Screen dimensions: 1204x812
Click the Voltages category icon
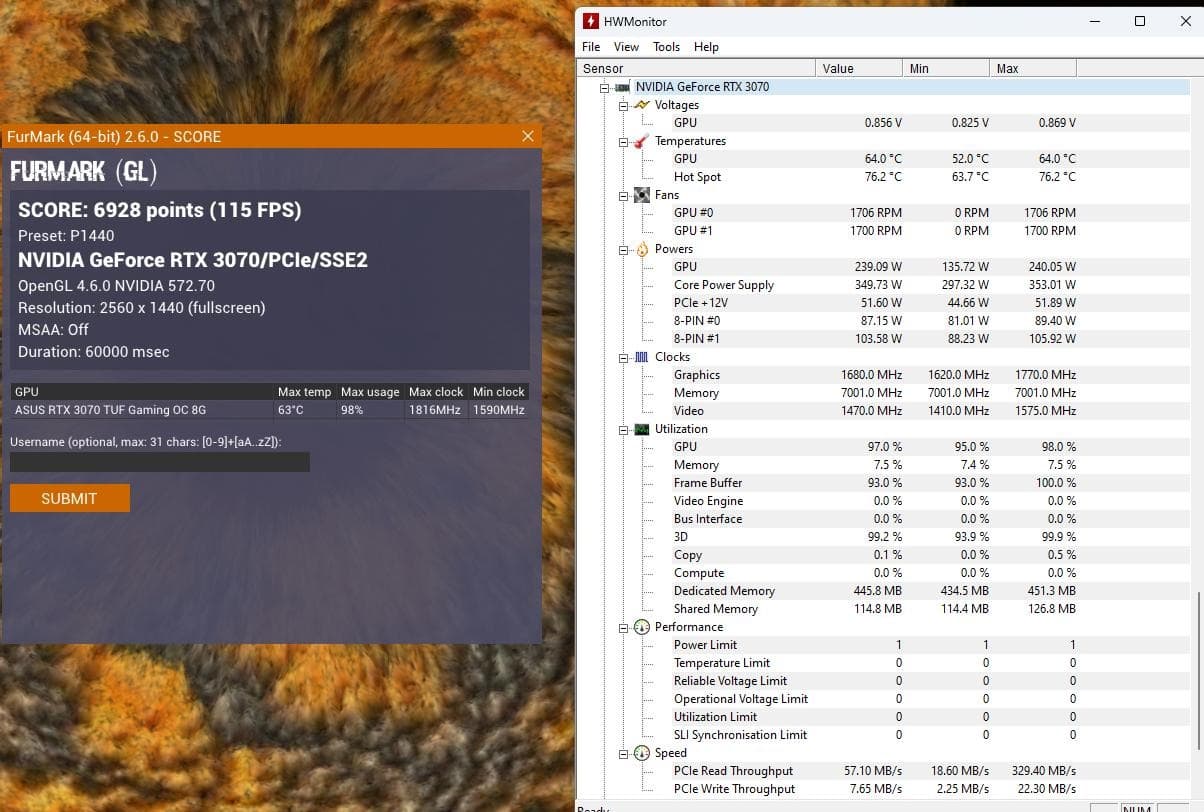click(x=642, y=105)
